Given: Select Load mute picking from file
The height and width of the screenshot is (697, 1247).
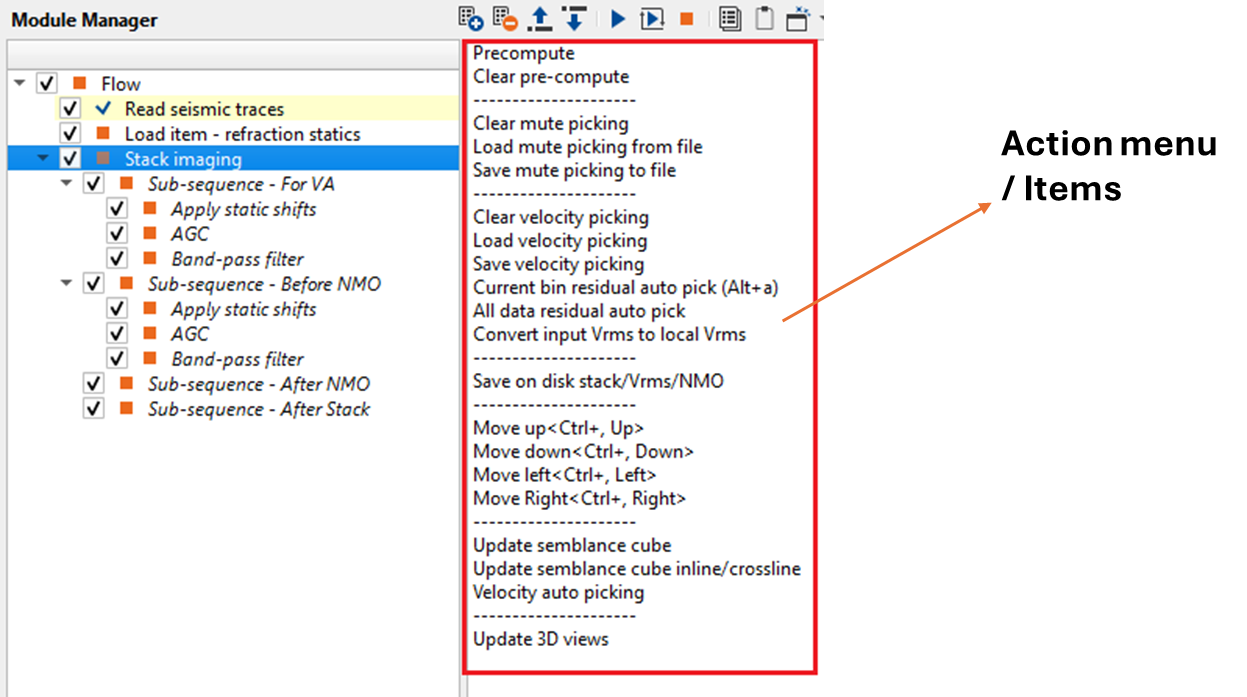Looking at the screenshot, I should coord(588,147).
